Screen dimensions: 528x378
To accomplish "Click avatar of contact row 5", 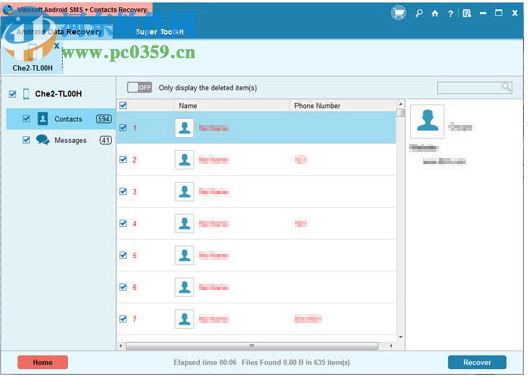I will point(184,255).
